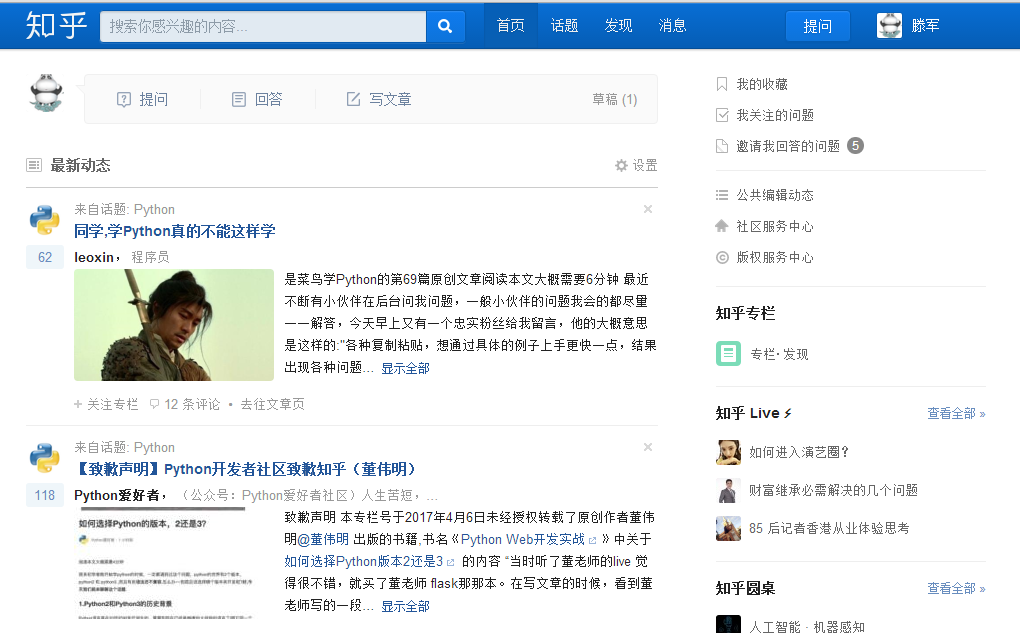Open 12 条评论 comments
The image size is (1020, 633).
185,404
